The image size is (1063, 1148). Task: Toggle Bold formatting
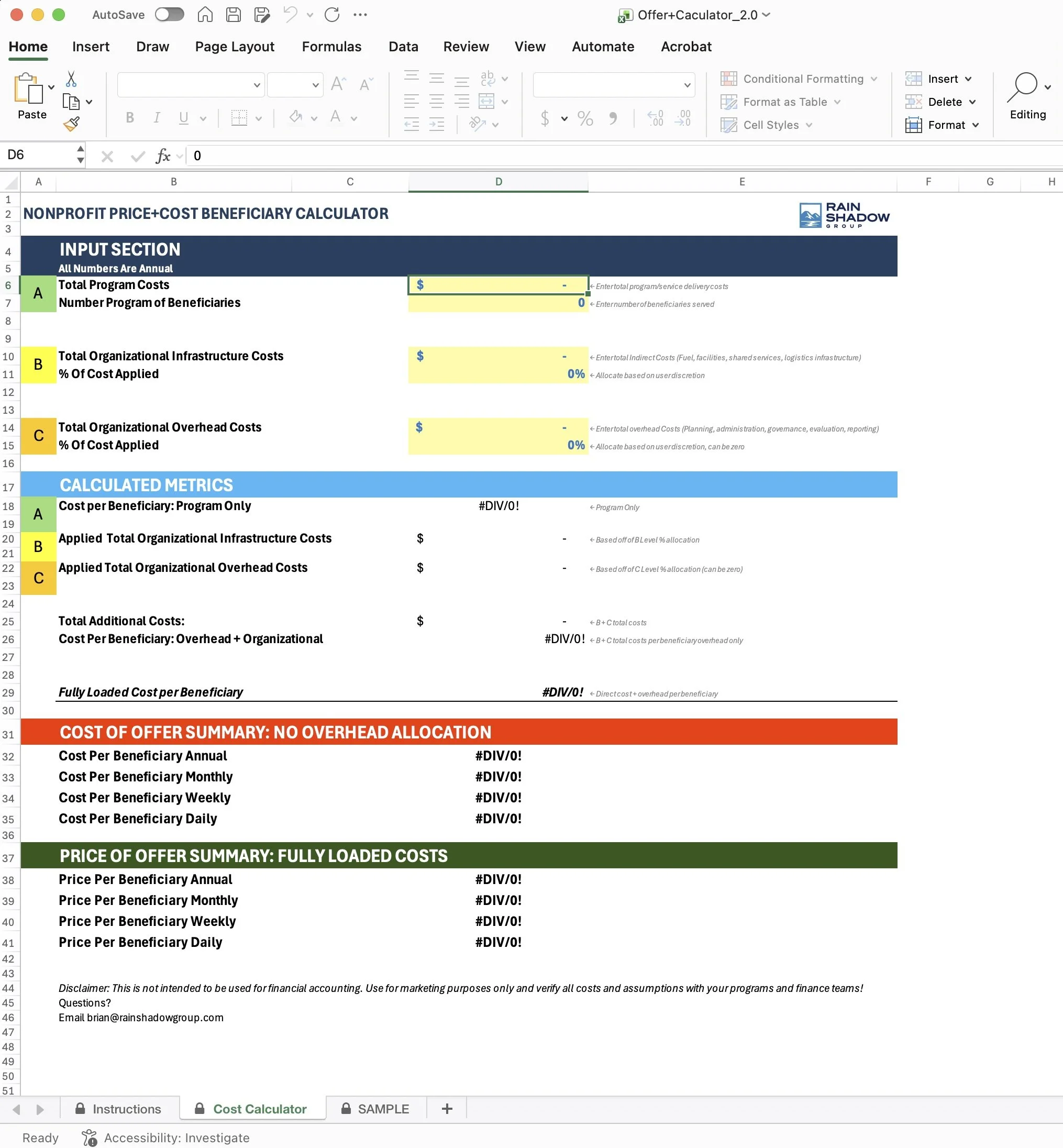130,118
